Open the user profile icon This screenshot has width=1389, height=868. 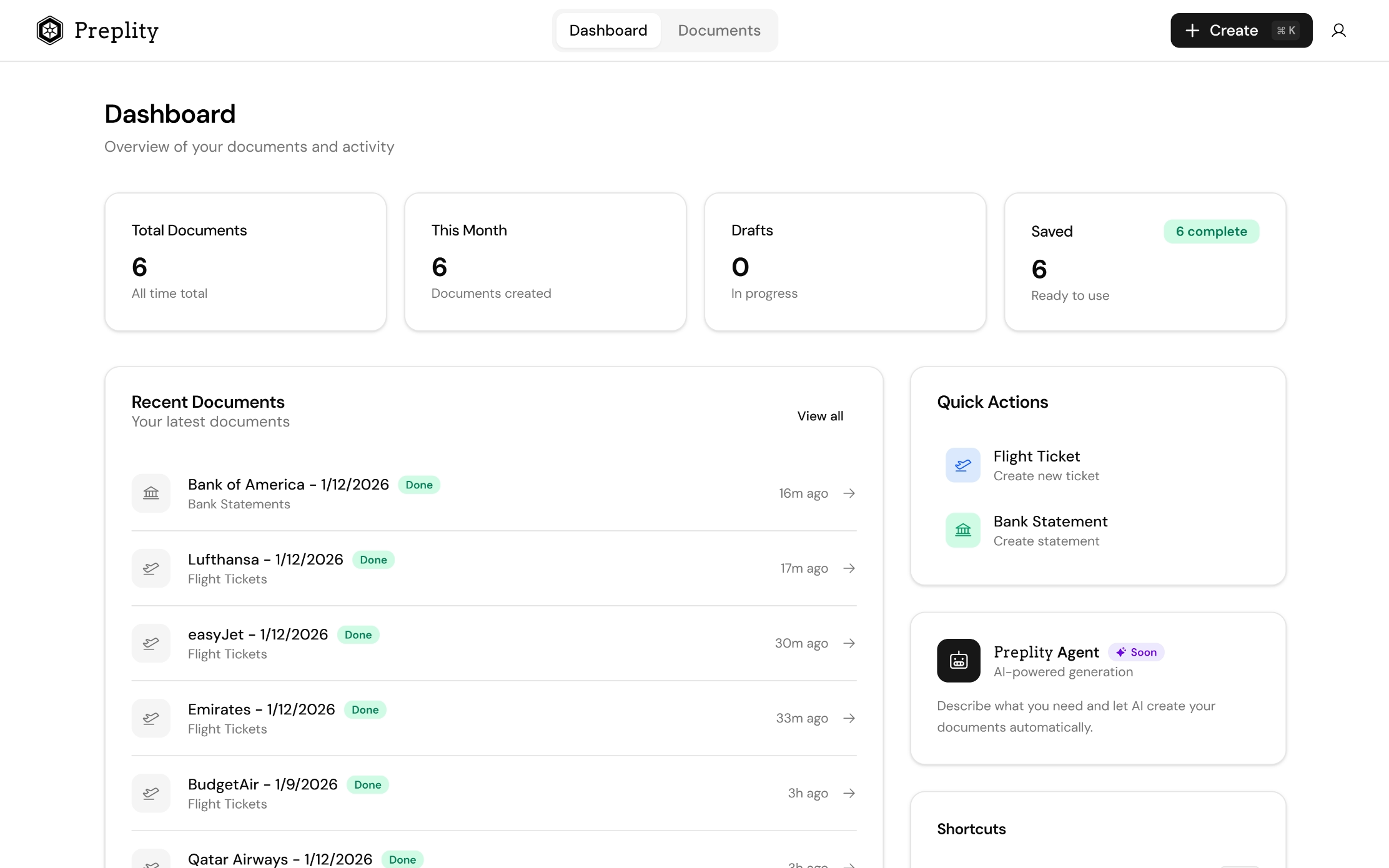click(x=1339, y=30)
